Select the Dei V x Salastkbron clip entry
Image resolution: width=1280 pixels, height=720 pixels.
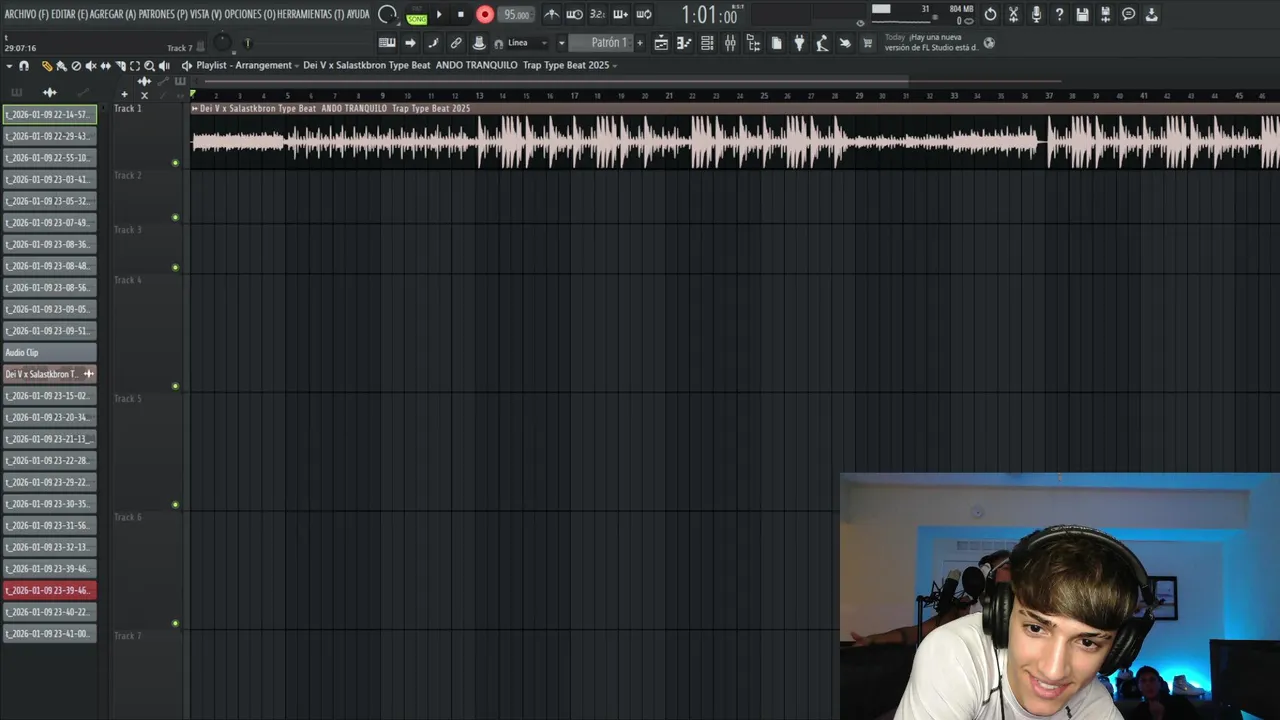click(49, 374)
